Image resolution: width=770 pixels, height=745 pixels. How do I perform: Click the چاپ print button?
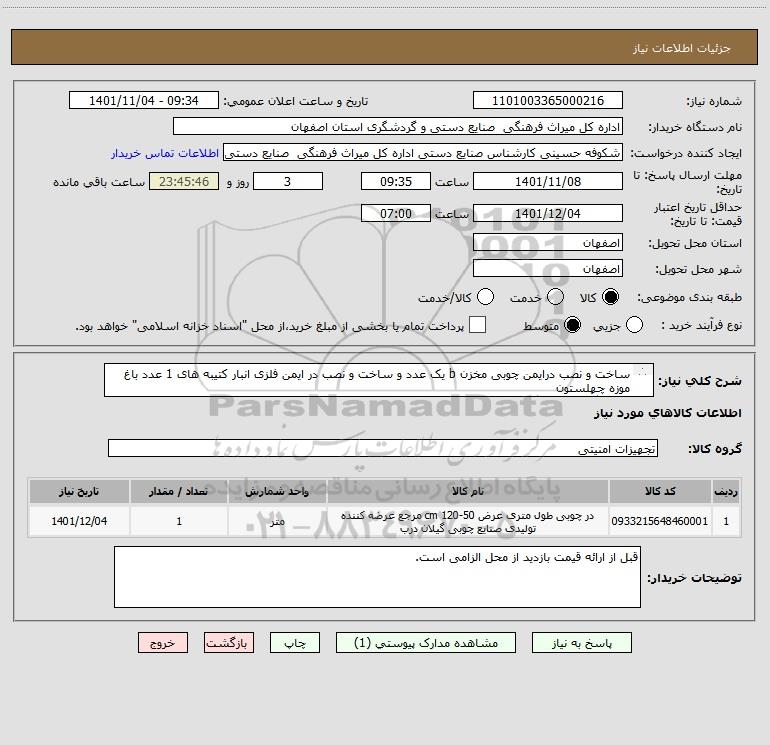(x=295, y=643)
